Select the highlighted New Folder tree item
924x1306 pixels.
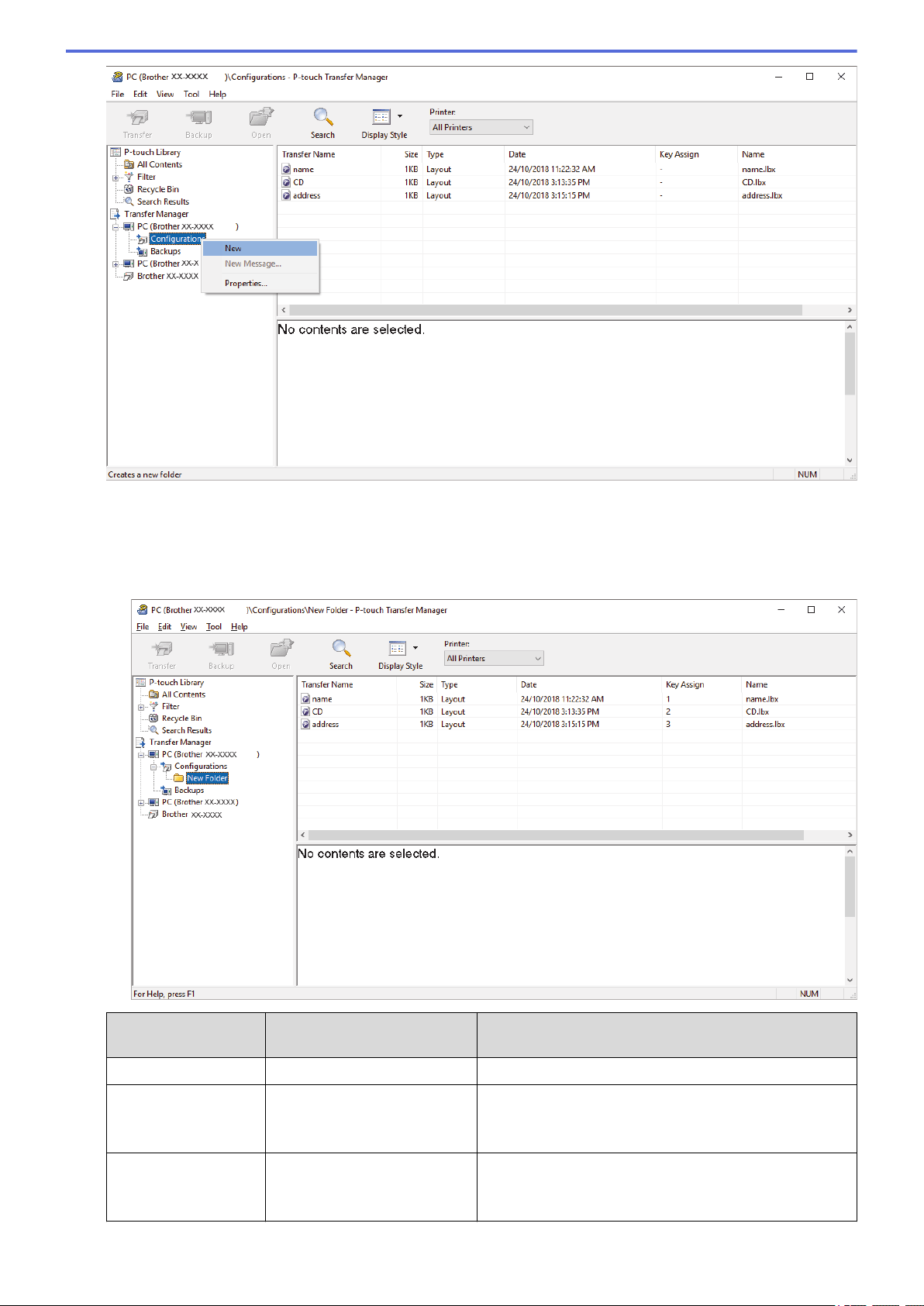(x=207, y=778)
